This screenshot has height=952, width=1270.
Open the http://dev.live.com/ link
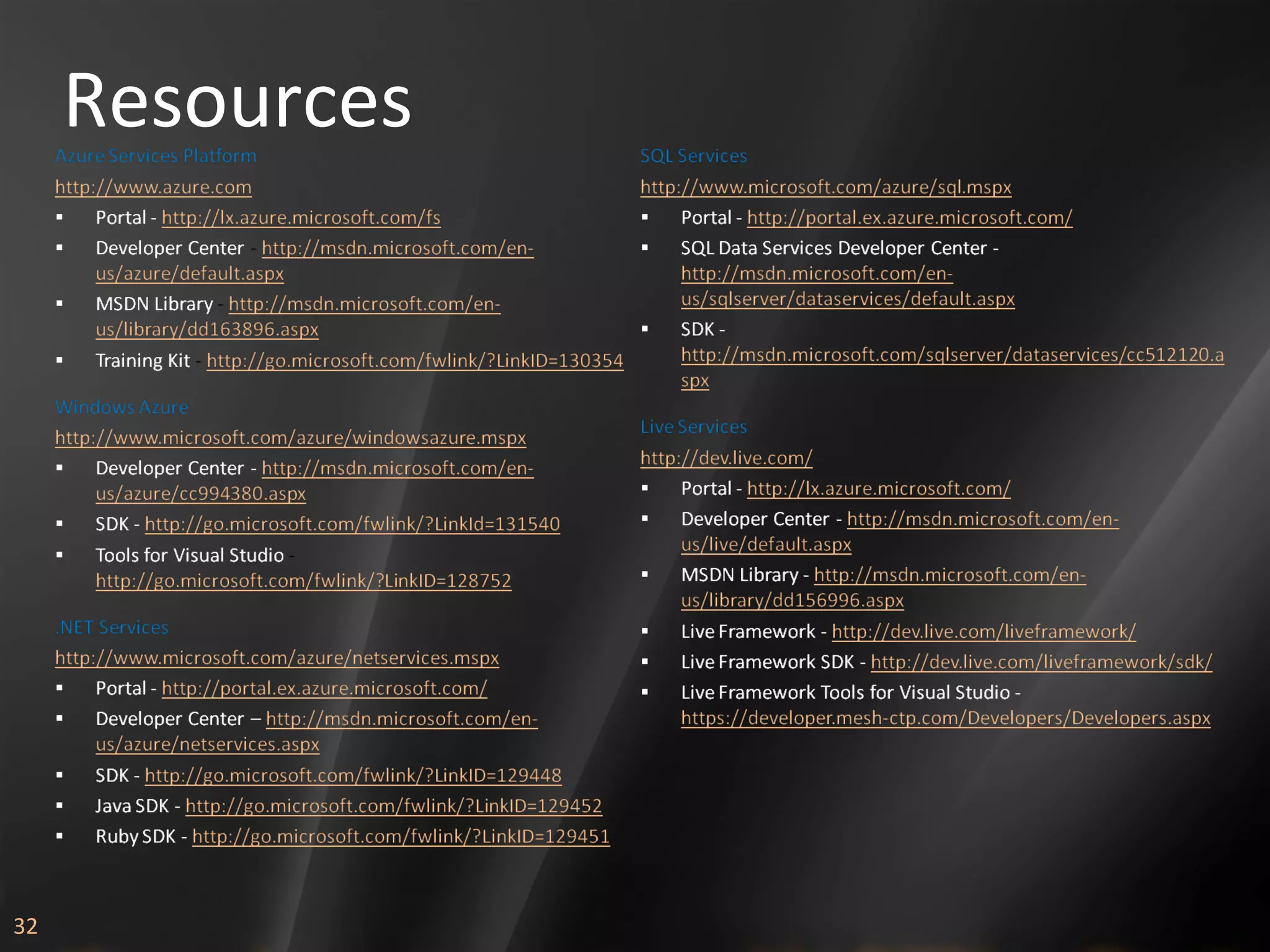point(726,458)
